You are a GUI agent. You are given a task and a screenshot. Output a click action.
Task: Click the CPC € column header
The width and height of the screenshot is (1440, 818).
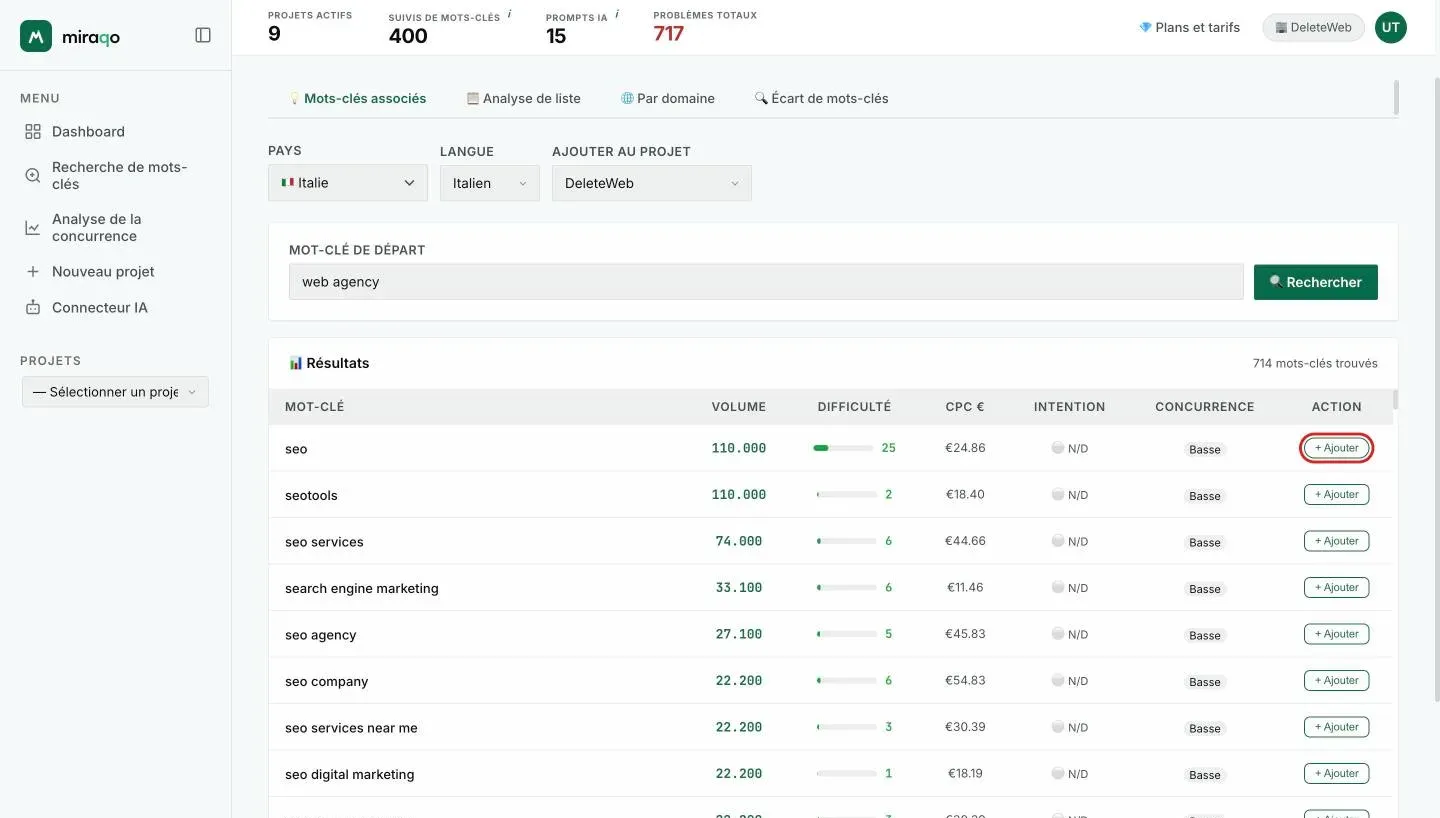(965, 407)
